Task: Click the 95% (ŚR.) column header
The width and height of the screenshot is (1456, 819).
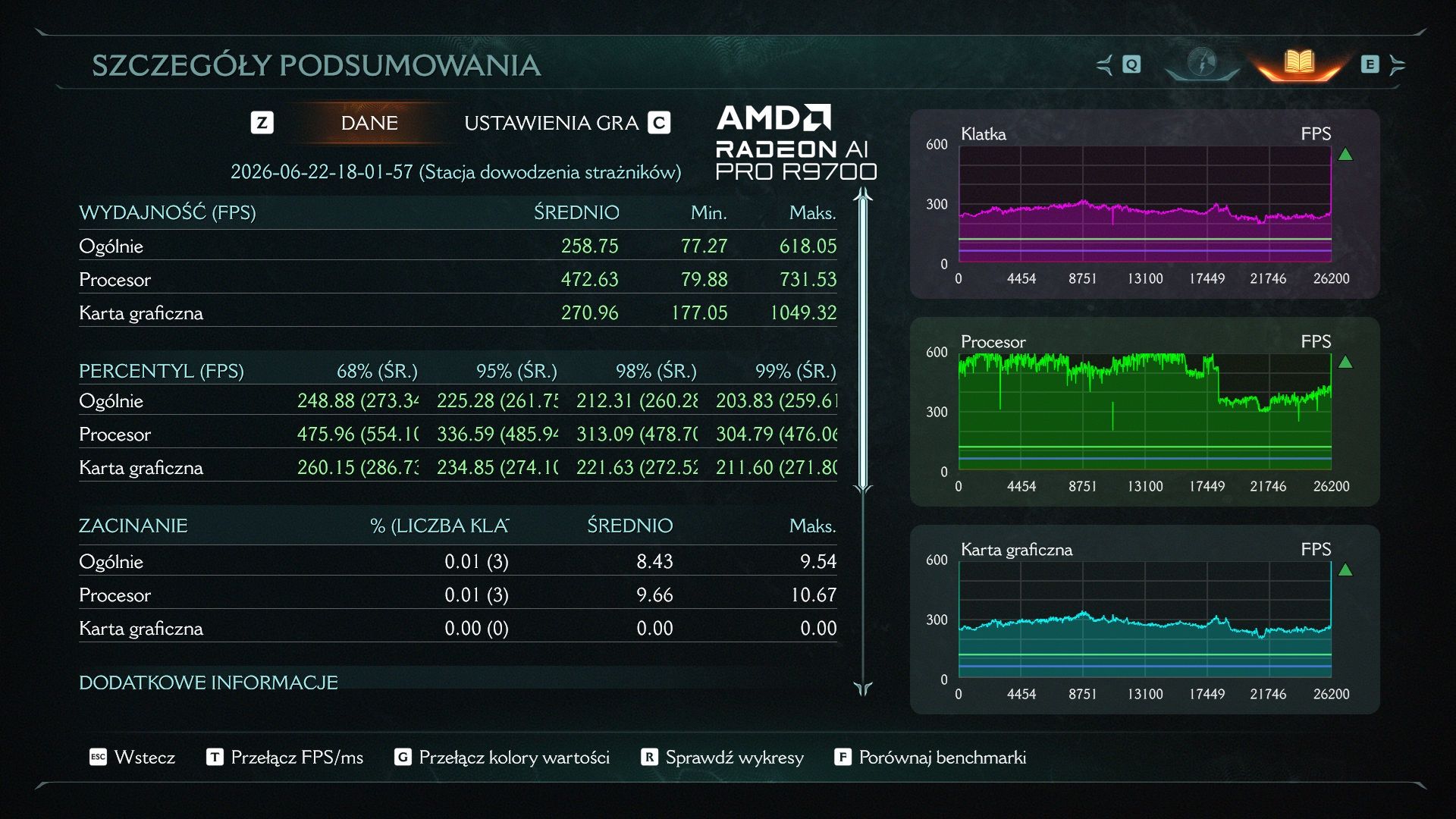Action: (516, 371)
